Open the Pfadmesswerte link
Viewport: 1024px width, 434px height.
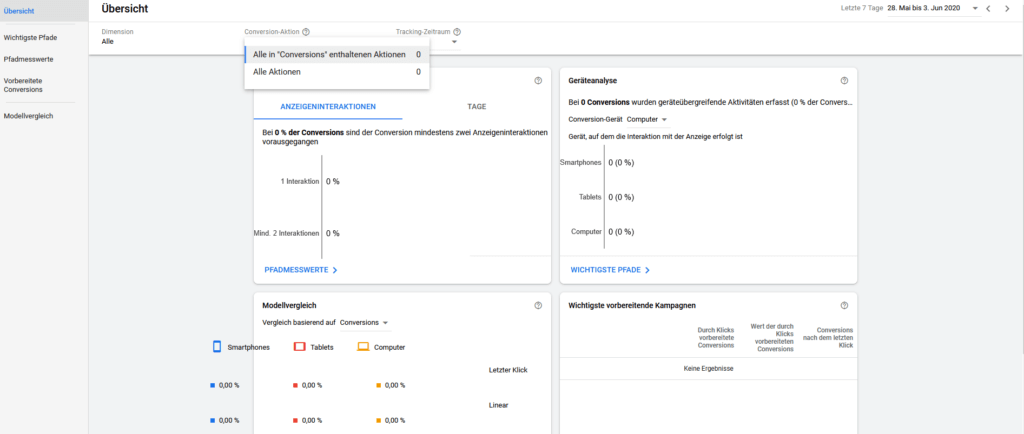[x=300, y=270]
